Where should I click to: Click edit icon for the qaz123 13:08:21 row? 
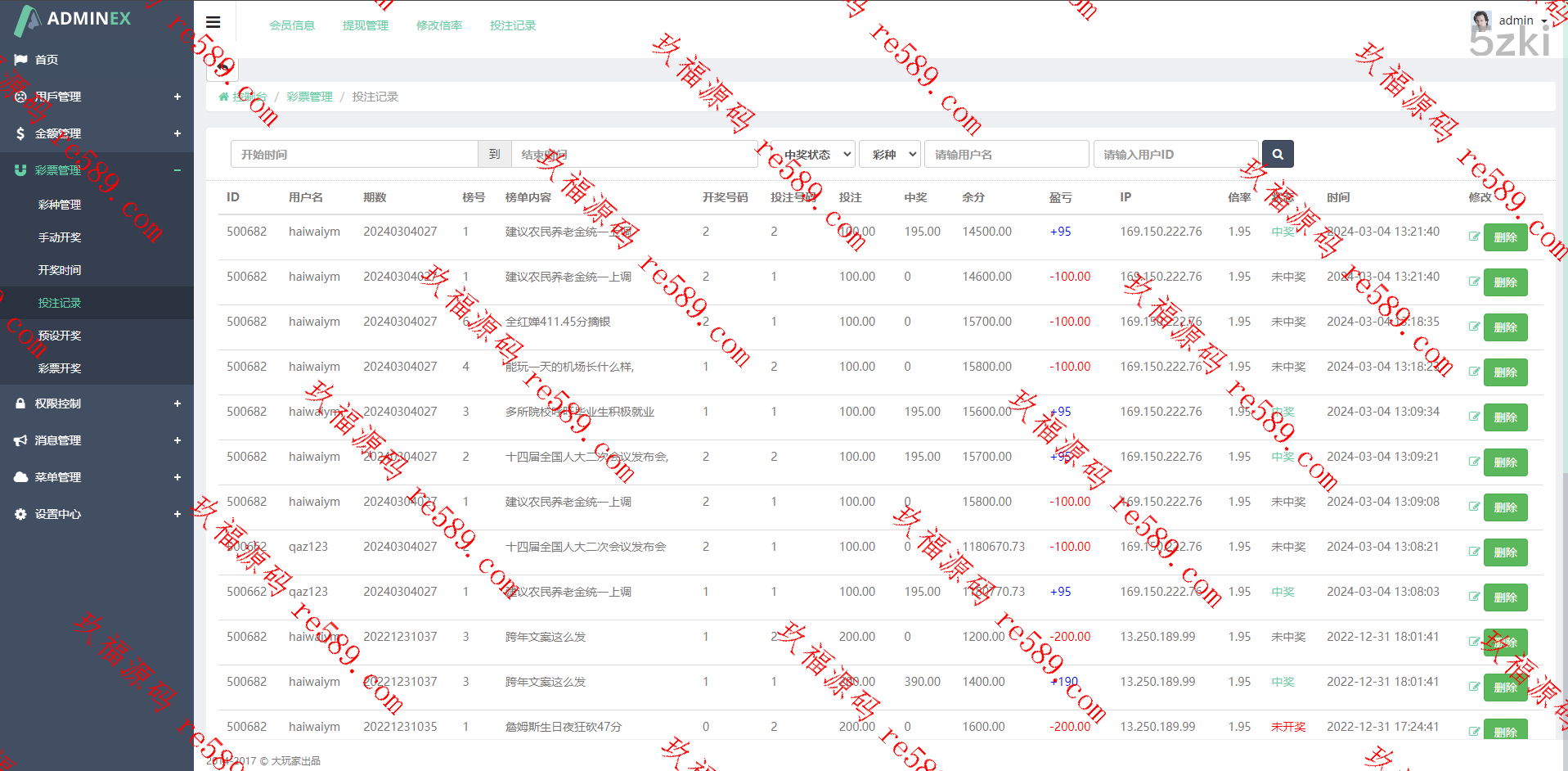1473,552
